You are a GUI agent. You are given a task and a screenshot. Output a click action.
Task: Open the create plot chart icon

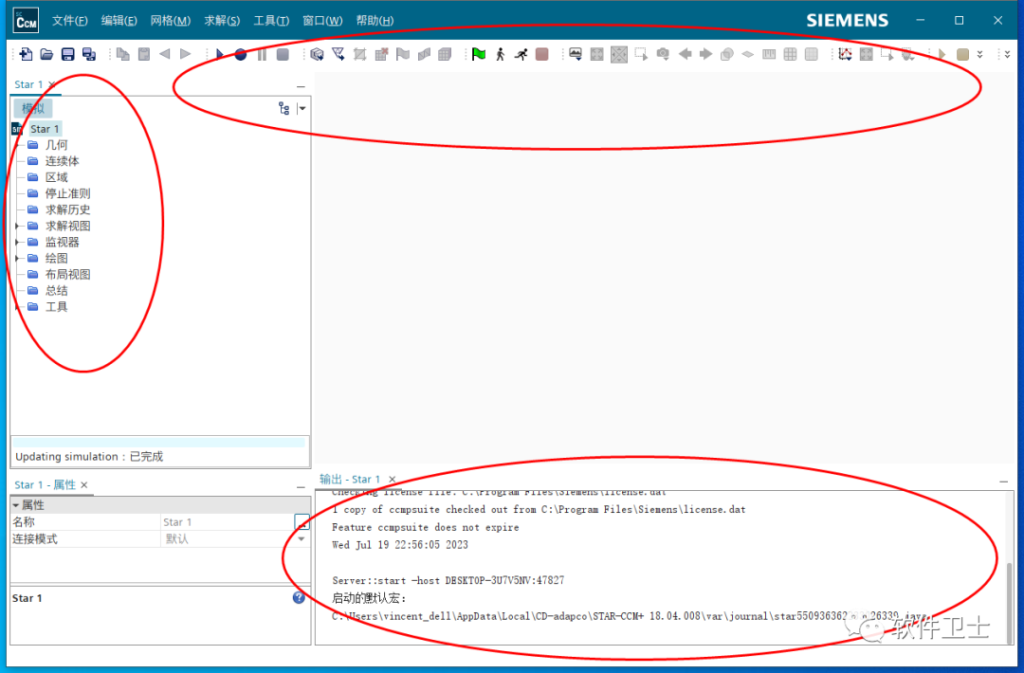coord(845,54)
